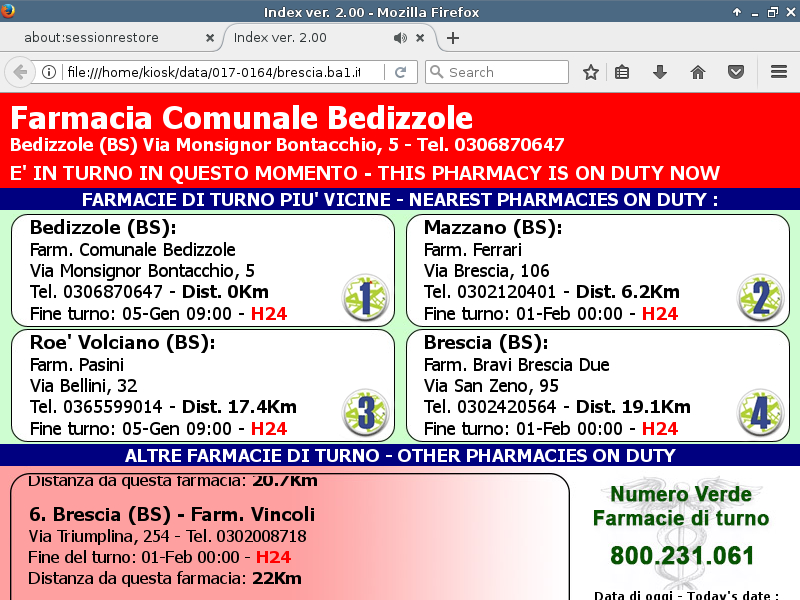The image size is (800, 600).
Task: Show site information for this page
Action: click(x=48, y=72)
